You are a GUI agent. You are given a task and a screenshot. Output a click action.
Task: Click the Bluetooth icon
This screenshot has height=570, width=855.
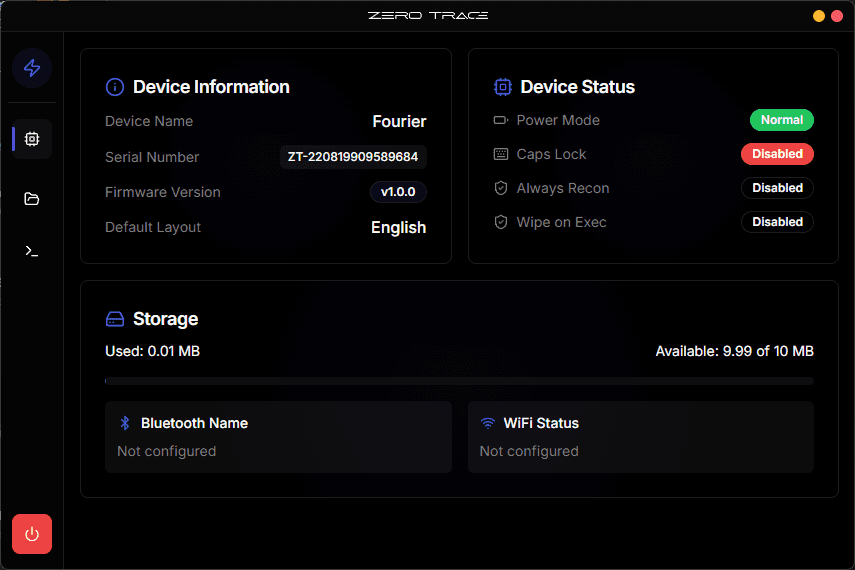click(x=125, y=423)
